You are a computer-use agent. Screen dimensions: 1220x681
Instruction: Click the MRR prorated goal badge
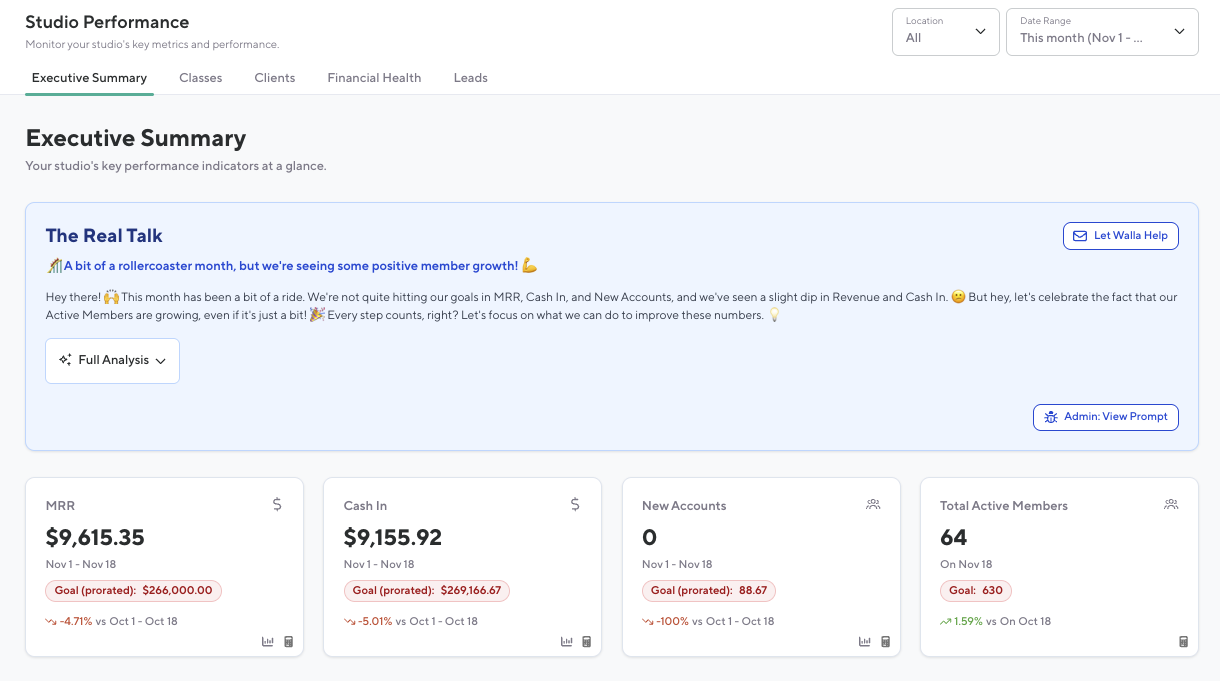pyautogui.click(x=133, y=591)
